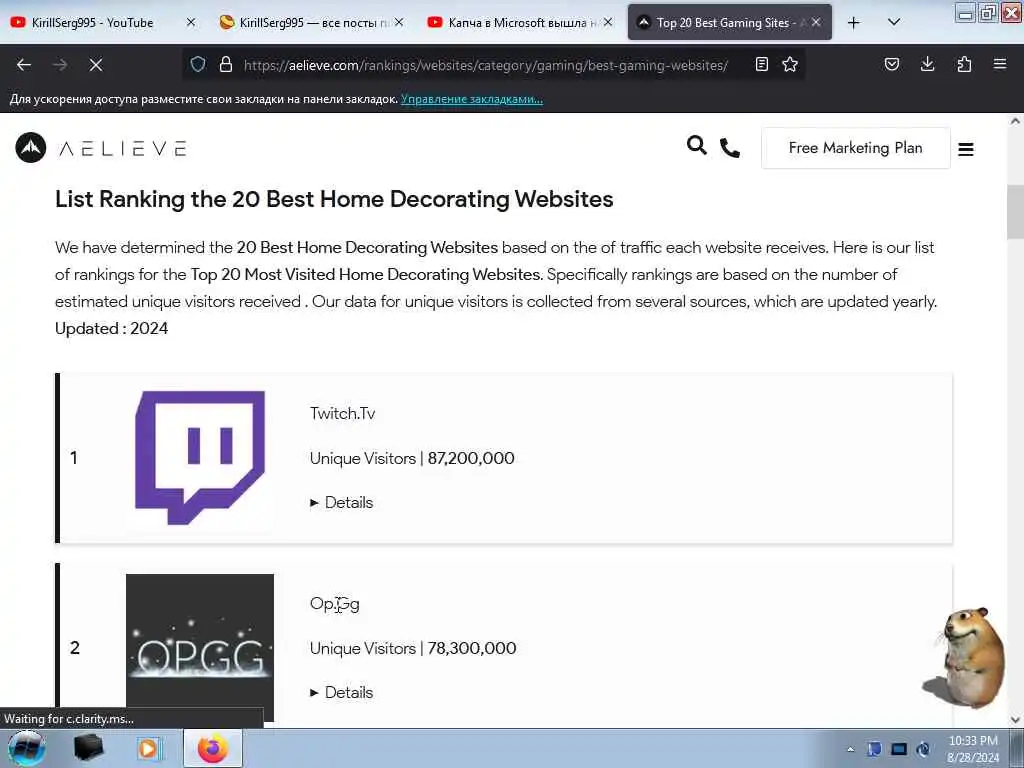1024x768 pixels.
Task: Click the Twitch logo thumbnail
Action: point(200,457)
